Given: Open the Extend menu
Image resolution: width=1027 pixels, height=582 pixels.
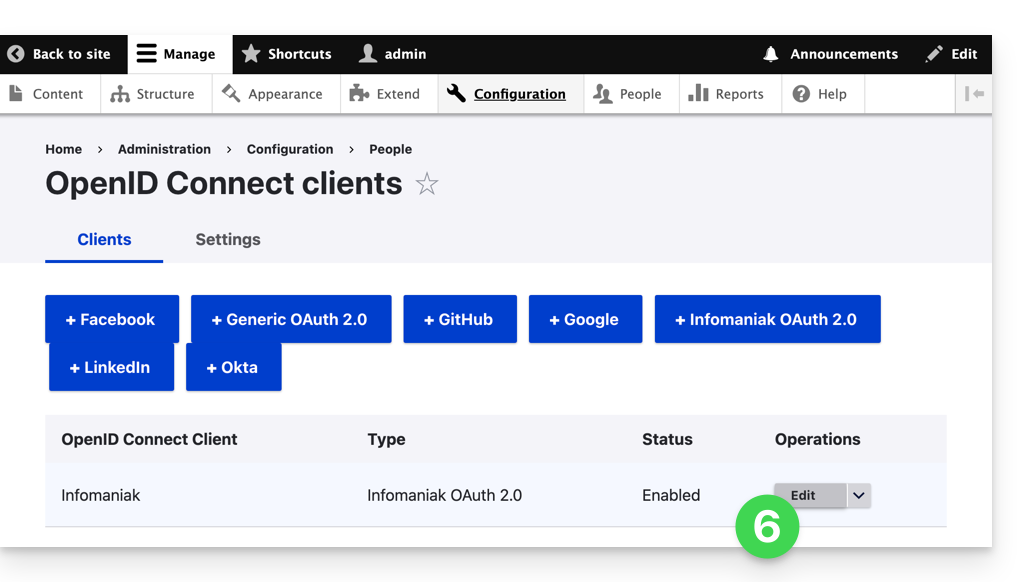Looking at the screenshot, I should pos(388,94).
